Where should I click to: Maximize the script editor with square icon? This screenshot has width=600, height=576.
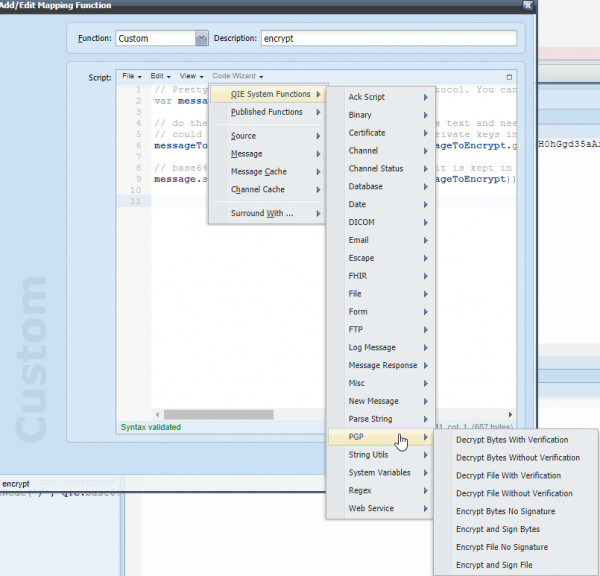[x=509, y=77]
